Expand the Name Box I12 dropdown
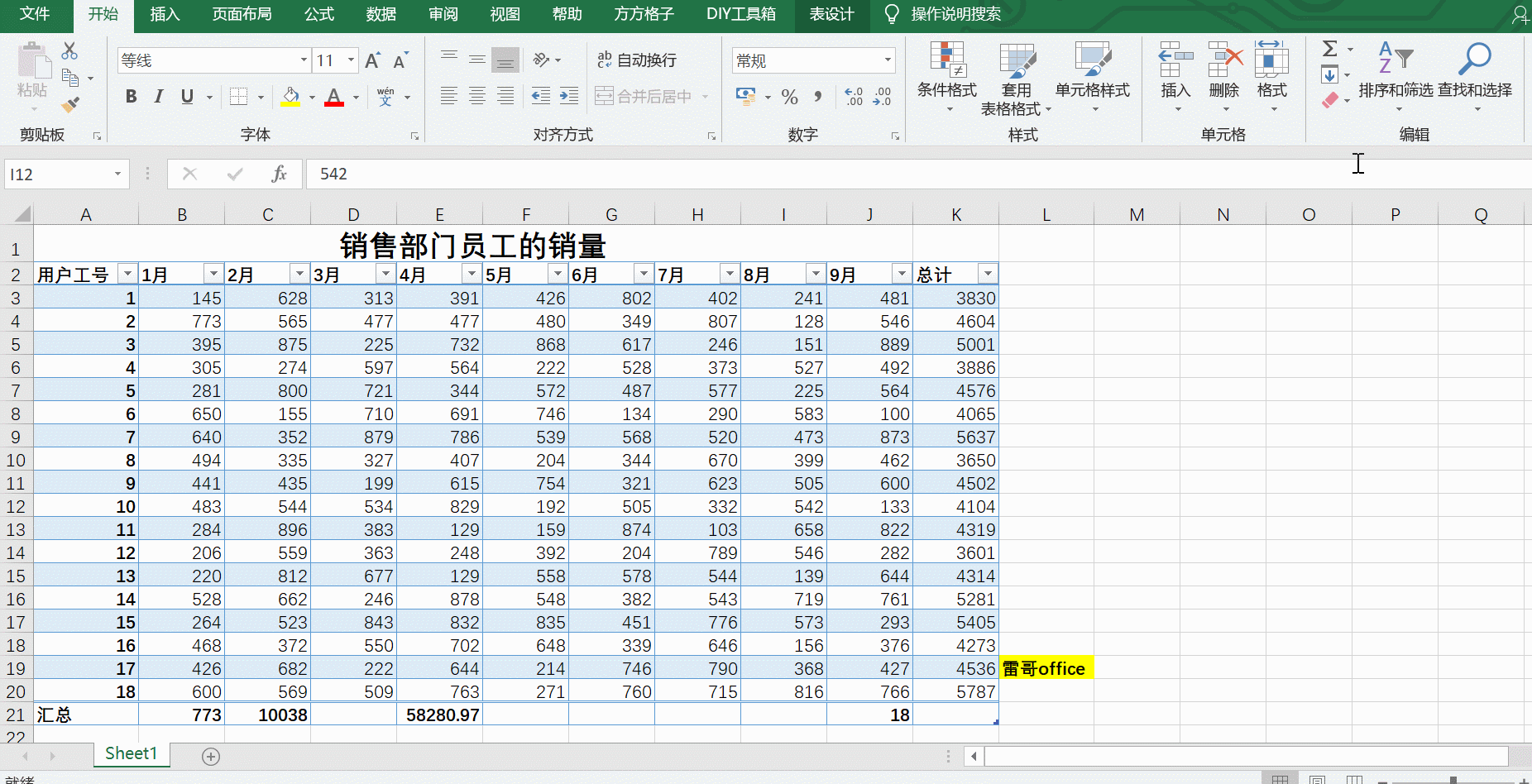1532x784 pixels. [117, 174]
